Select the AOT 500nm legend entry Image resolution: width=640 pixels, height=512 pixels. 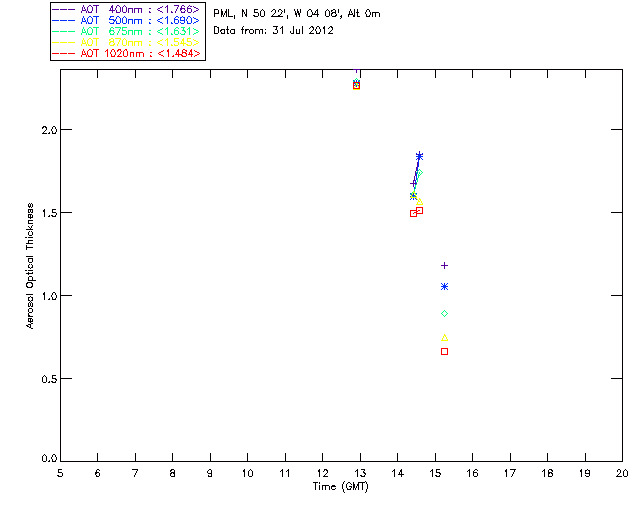tap(126, 20)
